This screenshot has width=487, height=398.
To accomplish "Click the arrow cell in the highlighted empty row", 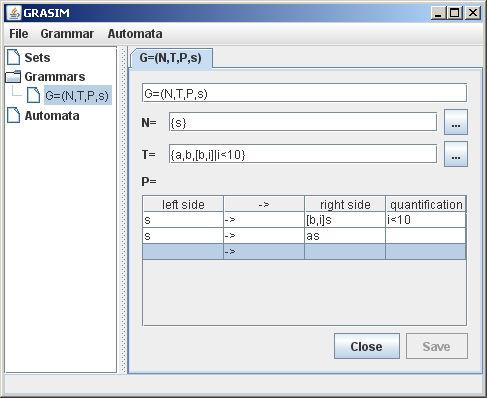I will 264,252.
